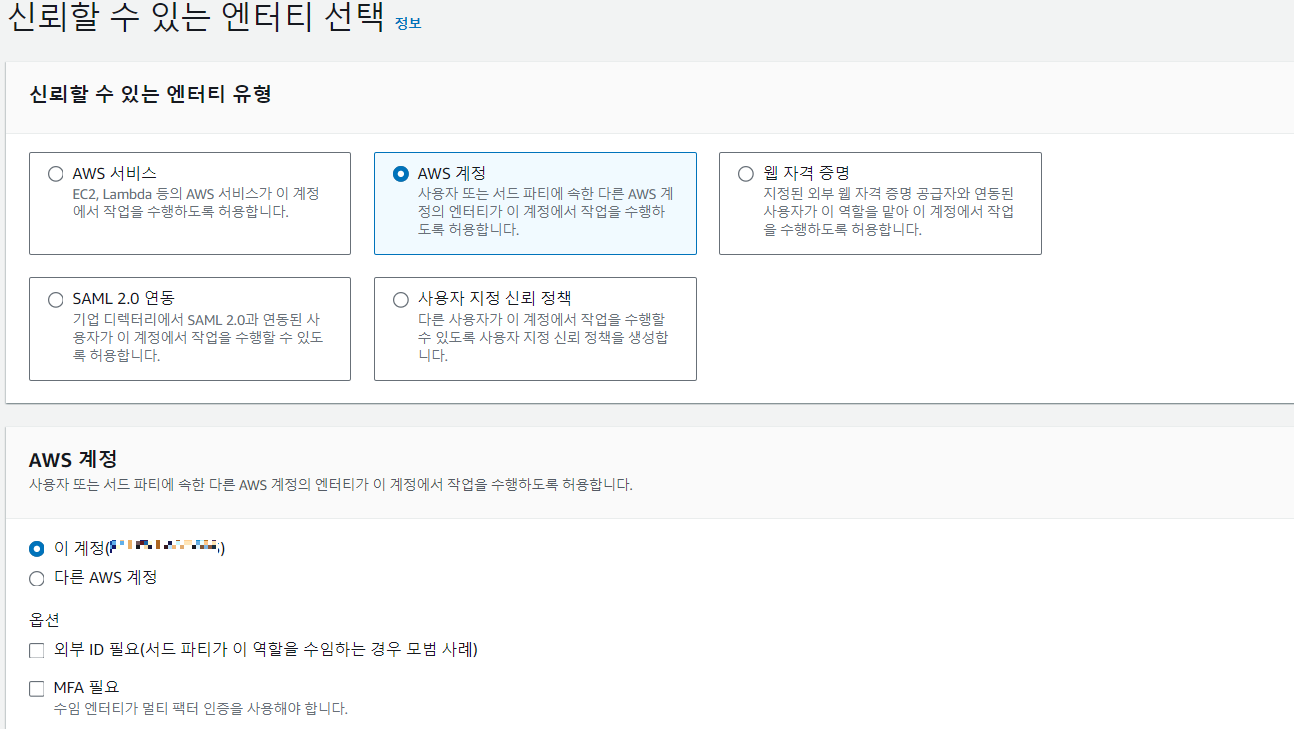Click the 기업 디렉터리에서 SAML description text
This screenshot has width=1294, height=729.
coord(197,337)
